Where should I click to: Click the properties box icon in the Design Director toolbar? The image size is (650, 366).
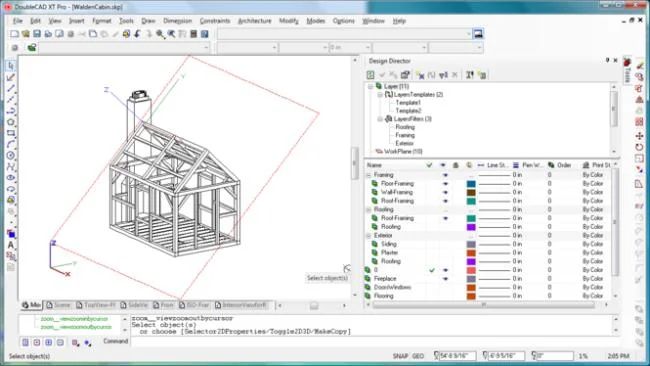tap(405, 75)
